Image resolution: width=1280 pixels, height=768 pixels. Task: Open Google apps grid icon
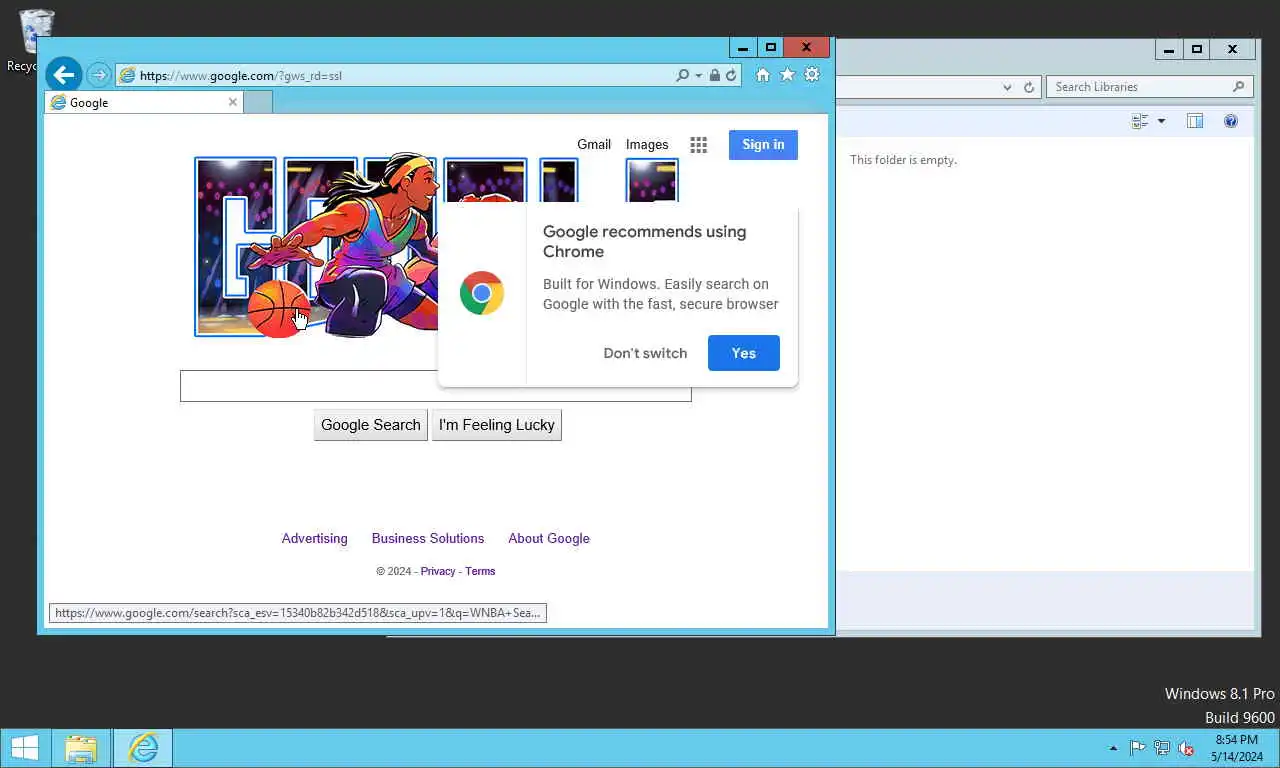tap(698, 145)
